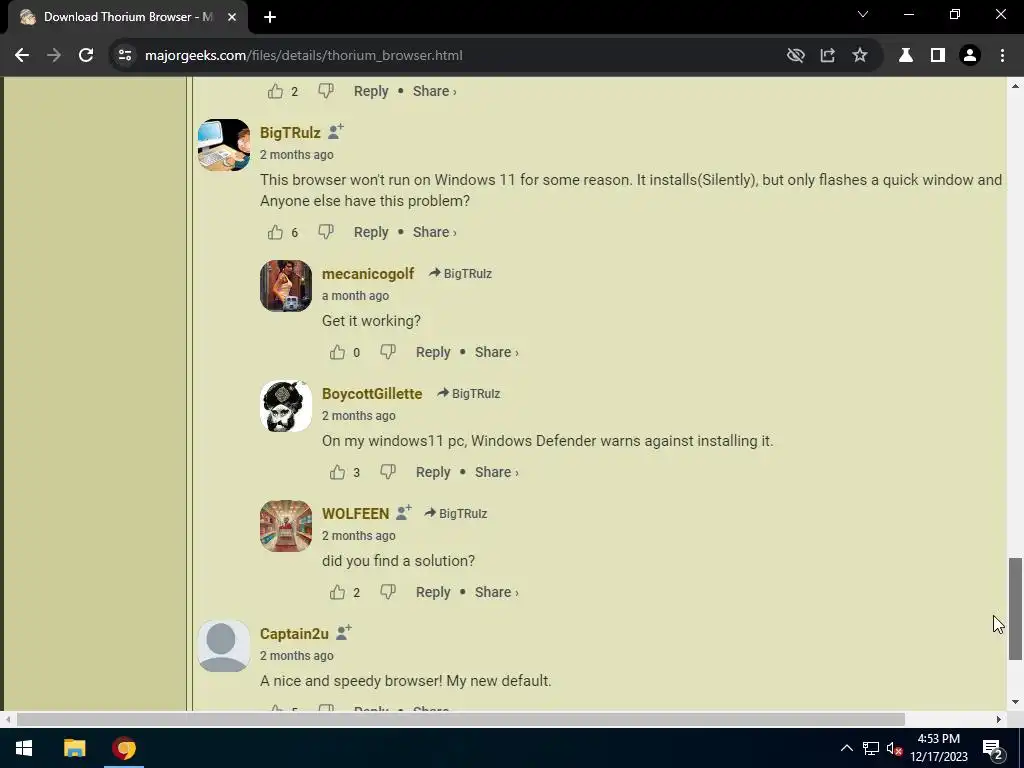The width and height of the screenshot is (1024, 768).
Task: Click Captain2u's default gray avatar
Action: click(224, 647)
